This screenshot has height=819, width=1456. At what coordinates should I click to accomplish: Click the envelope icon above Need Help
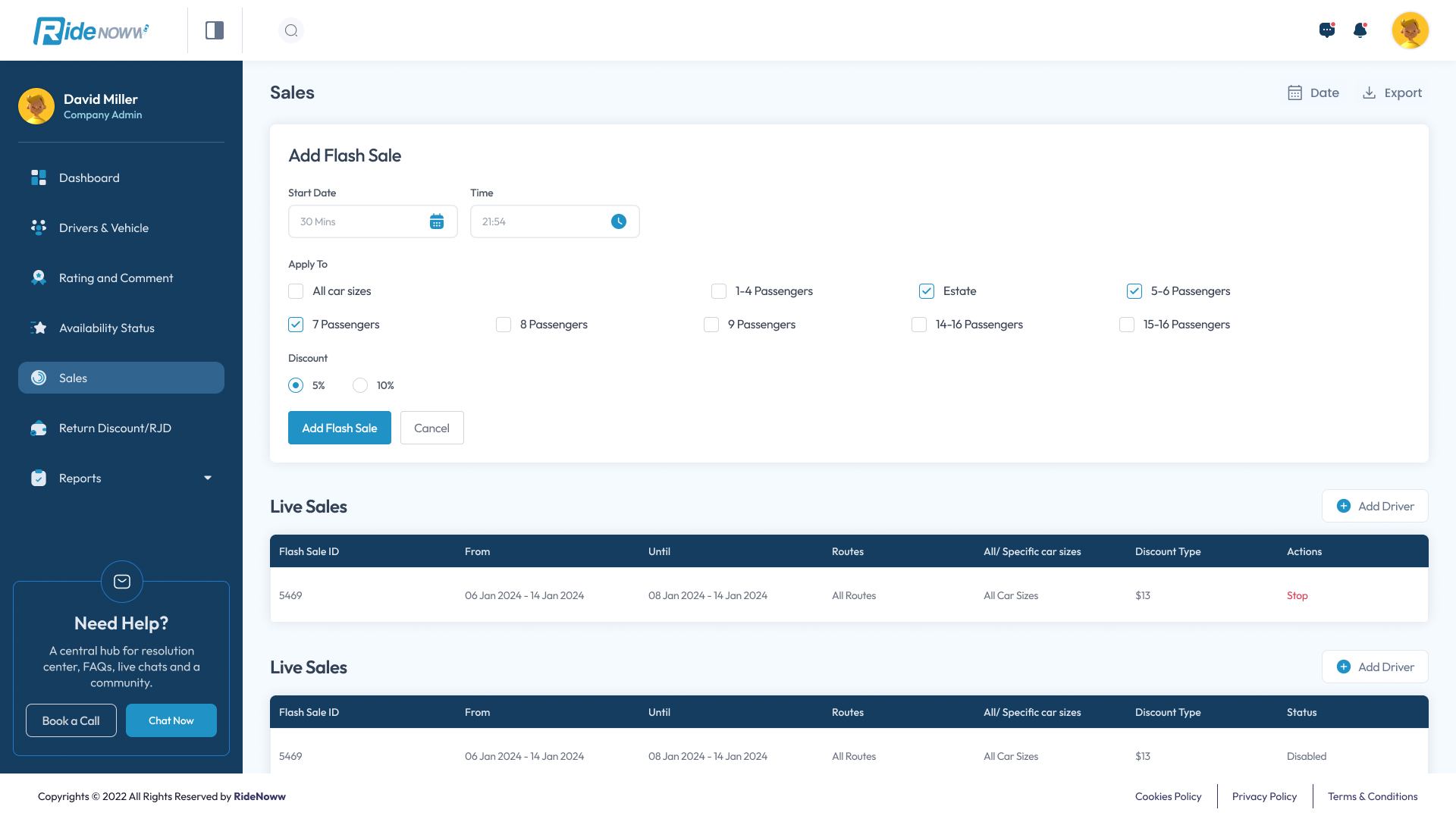122,582
